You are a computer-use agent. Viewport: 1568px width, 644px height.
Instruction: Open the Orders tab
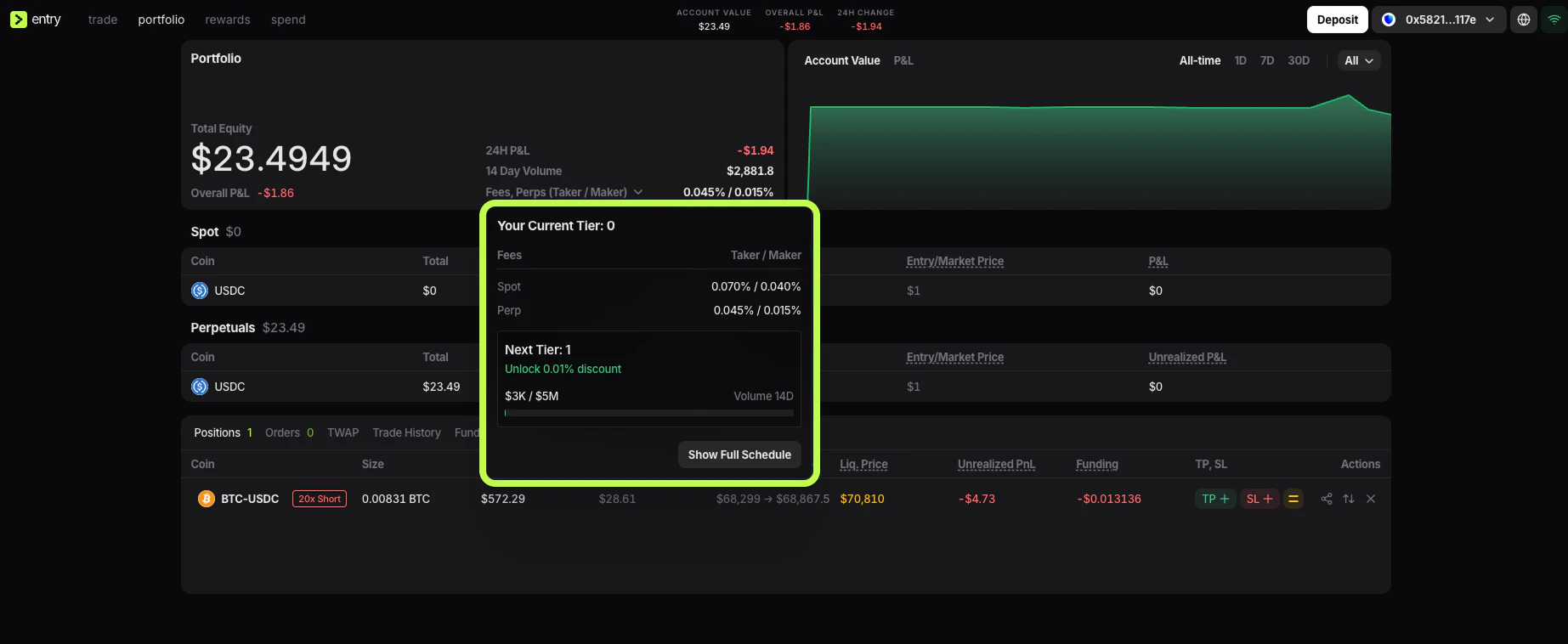(289, 432)
